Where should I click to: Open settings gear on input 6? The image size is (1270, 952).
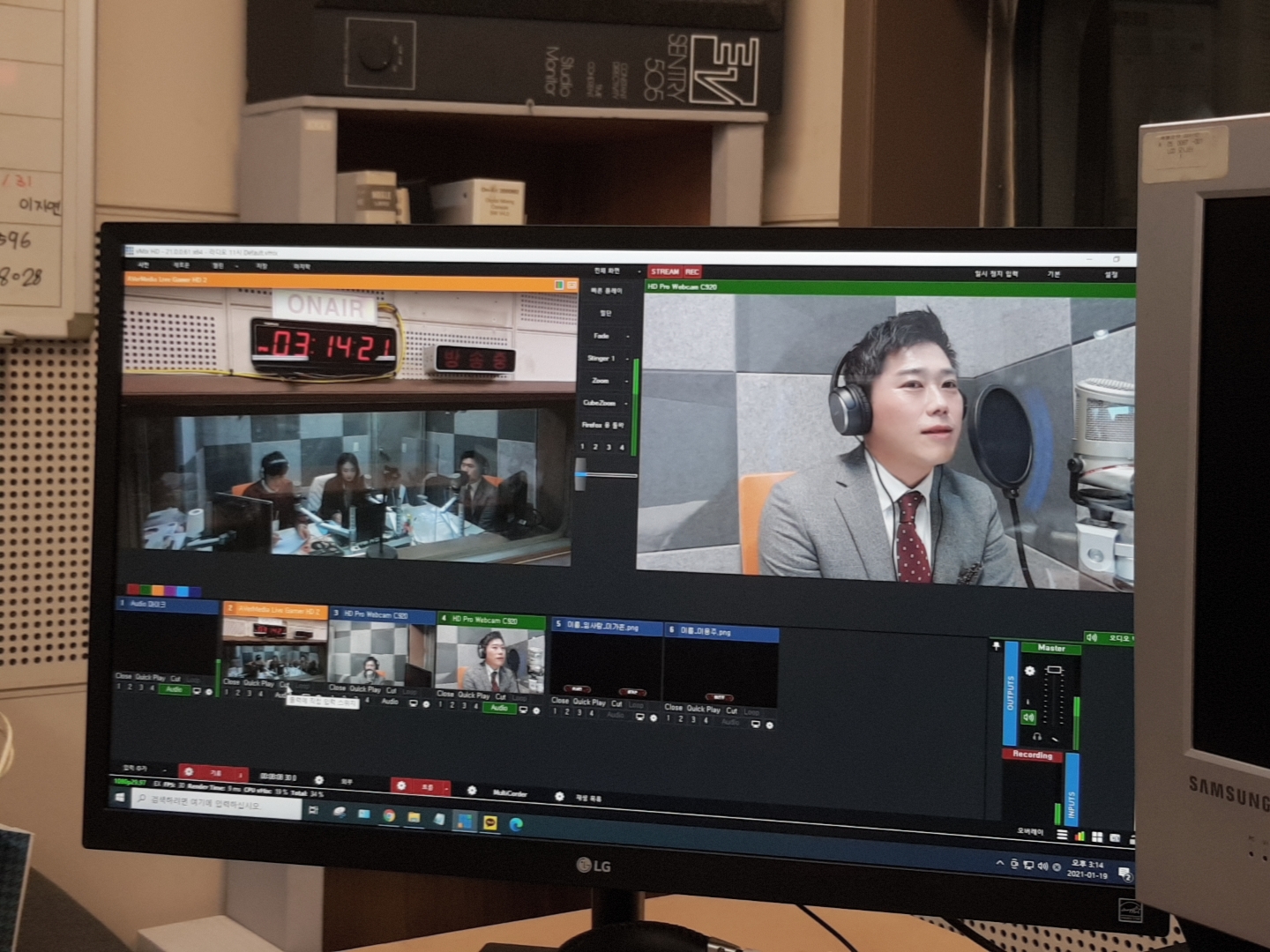point(769,725)
